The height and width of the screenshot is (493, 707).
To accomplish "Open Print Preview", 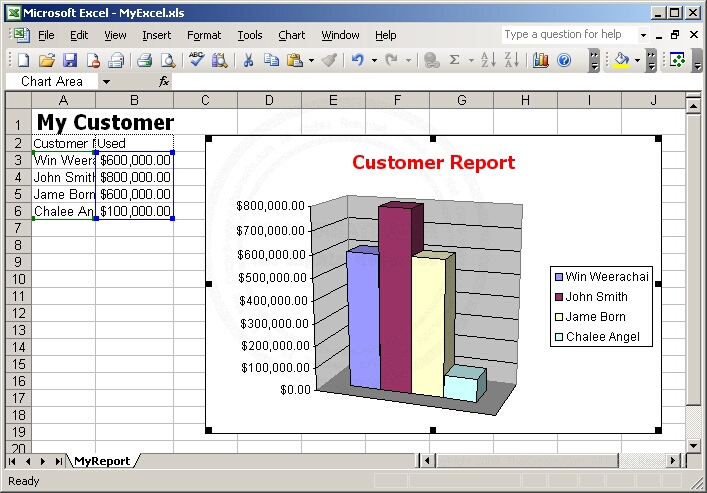I will click(x=168, y=60).
